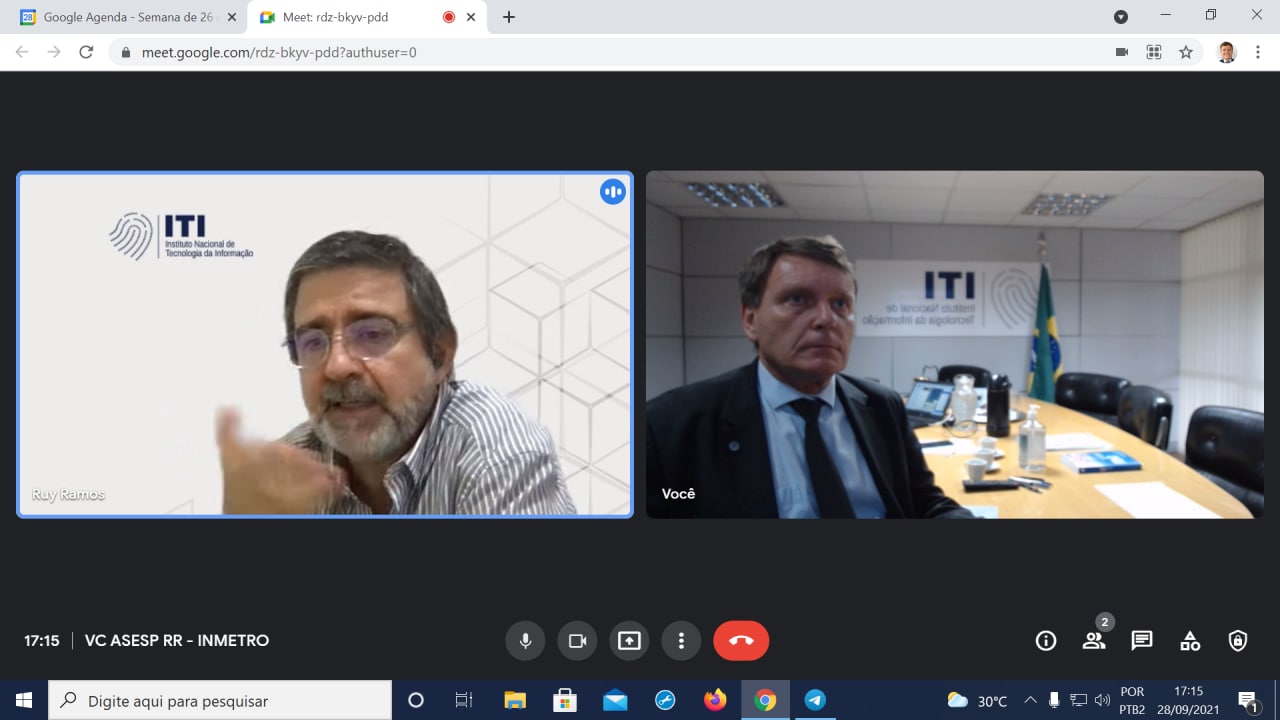This screenshot has height=720, width=1280.
Task: Expand the hidden system tray icons
Action: (x=1030, y=700)
